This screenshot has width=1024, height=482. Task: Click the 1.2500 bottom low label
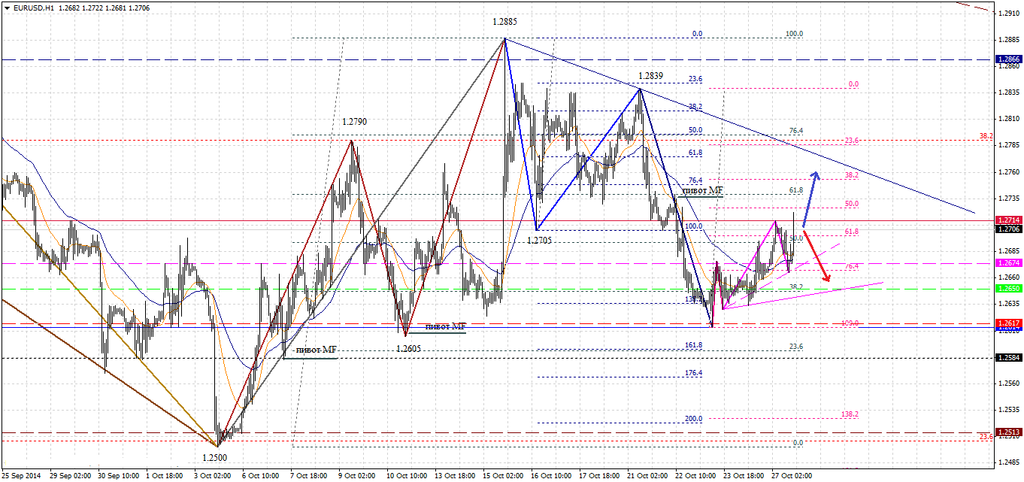tap(215, 458)
